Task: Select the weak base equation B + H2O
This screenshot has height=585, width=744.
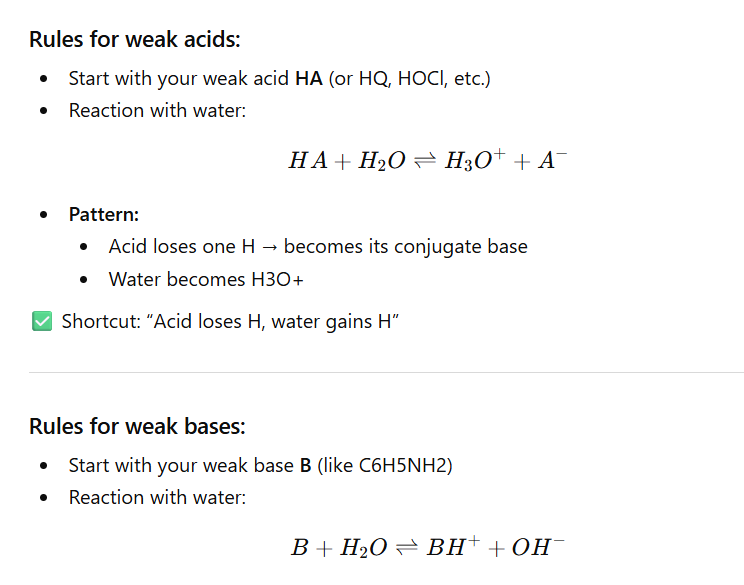Action: point(428,547)
